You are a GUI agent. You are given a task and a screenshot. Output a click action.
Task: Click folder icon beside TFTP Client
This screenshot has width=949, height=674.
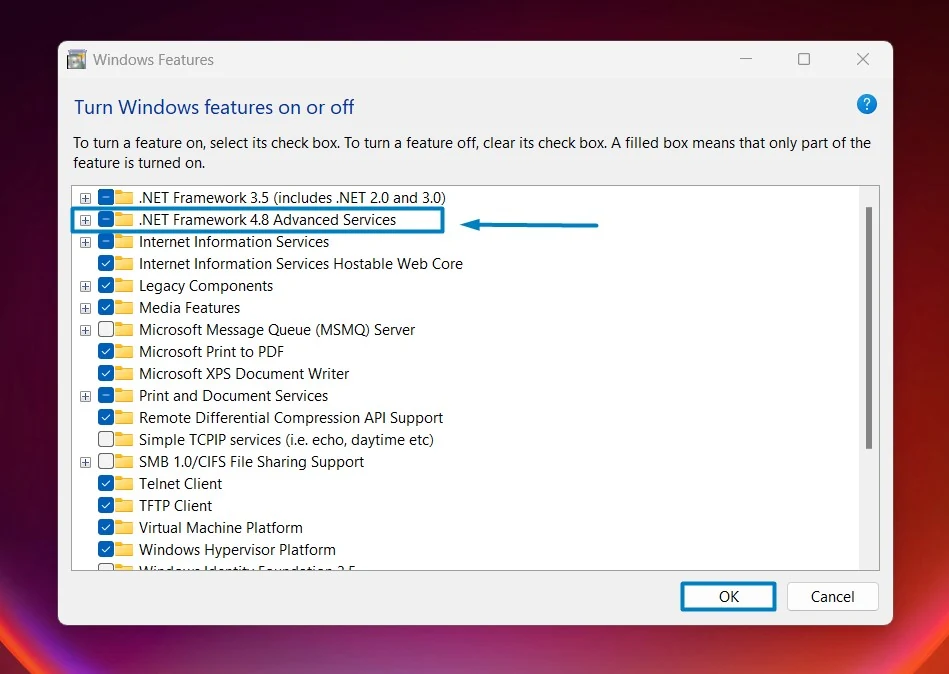[x=124, y=505]
